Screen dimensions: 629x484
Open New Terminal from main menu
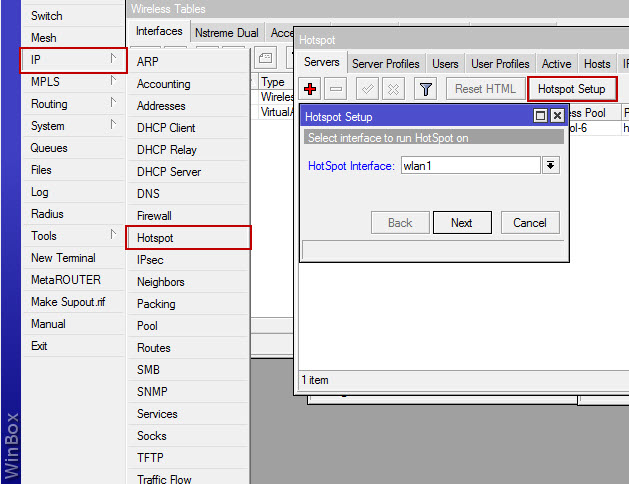[x=73, y=258]
